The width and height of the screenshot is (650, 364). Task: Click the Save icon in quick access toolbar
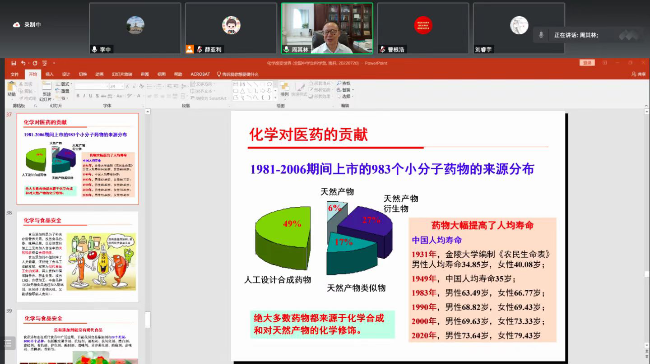pos(14,63)
